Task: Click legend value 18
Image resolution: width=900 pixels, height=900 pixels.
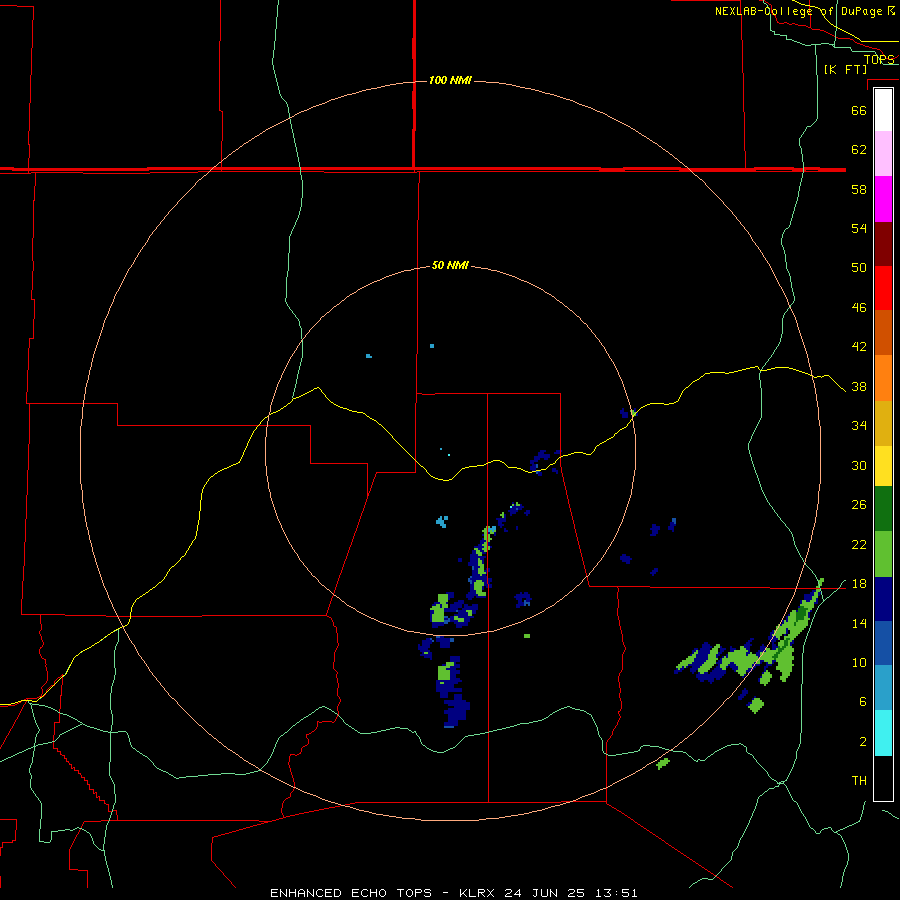Action: (x=859, y=584)
